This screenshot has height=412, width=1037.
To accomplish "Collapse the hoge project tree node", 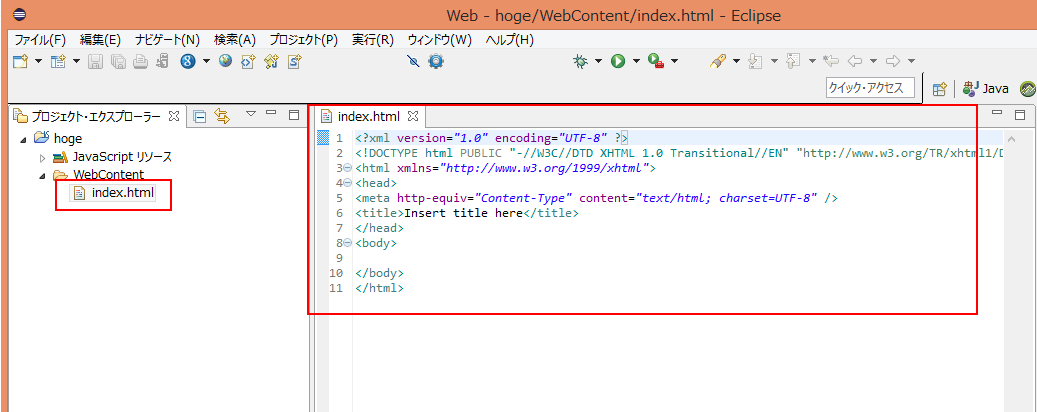I will pyautogui.click(x=24, y=139).
